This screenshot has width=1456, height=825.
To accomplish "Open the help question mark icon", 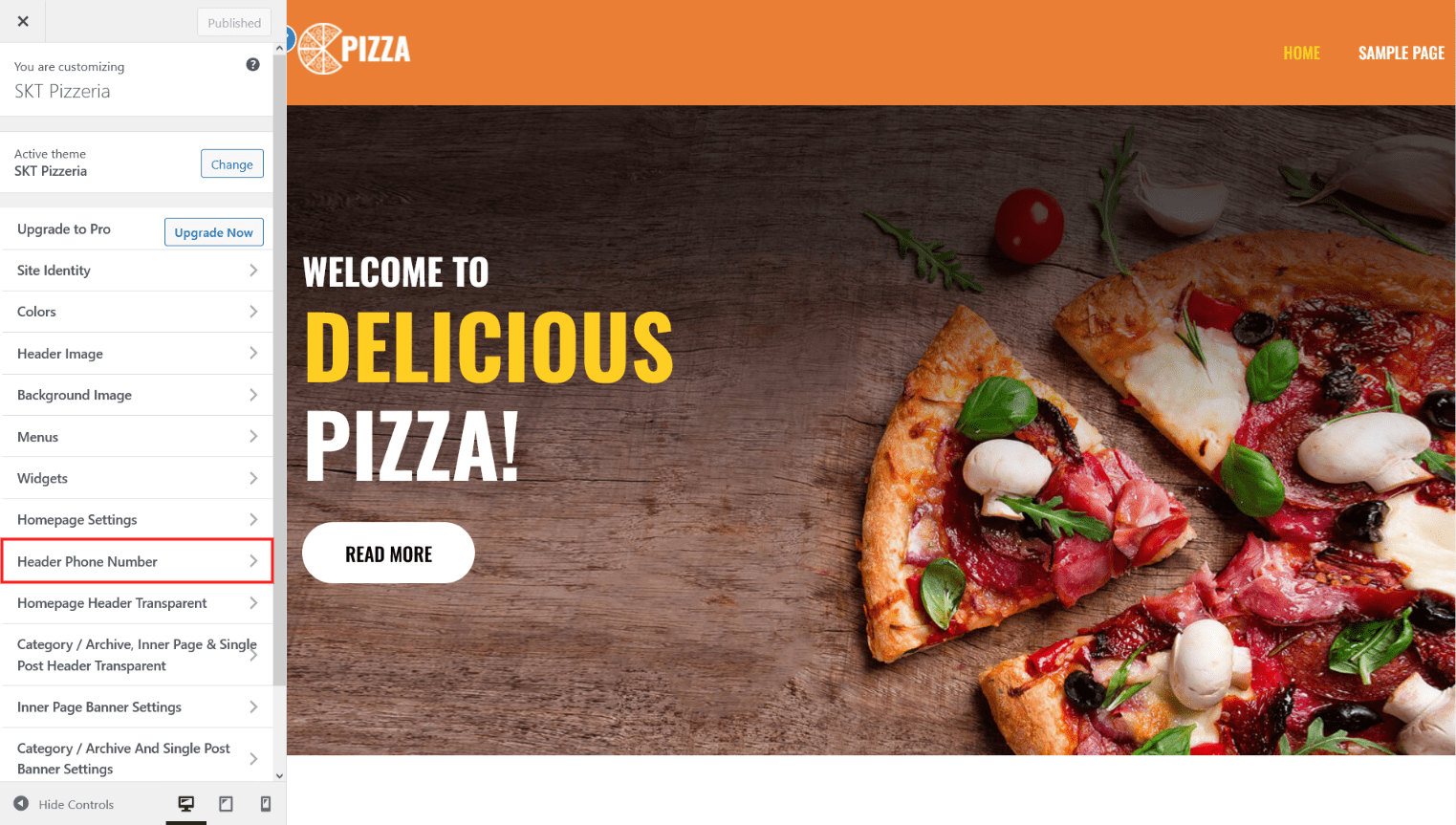I will [x=252, y=65].
